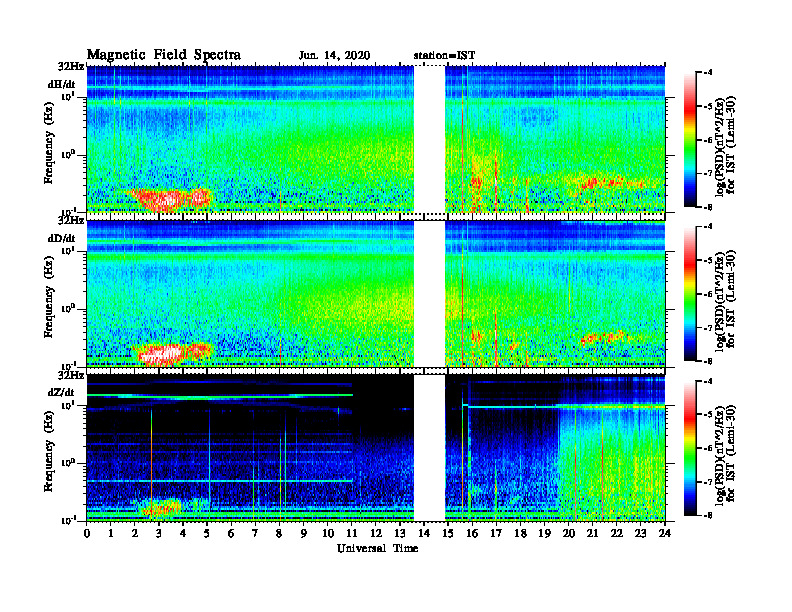The image size is (792, 612).
Task: Click the dD/dt spectrogram plot area
Action: click(x=376, y=293)
